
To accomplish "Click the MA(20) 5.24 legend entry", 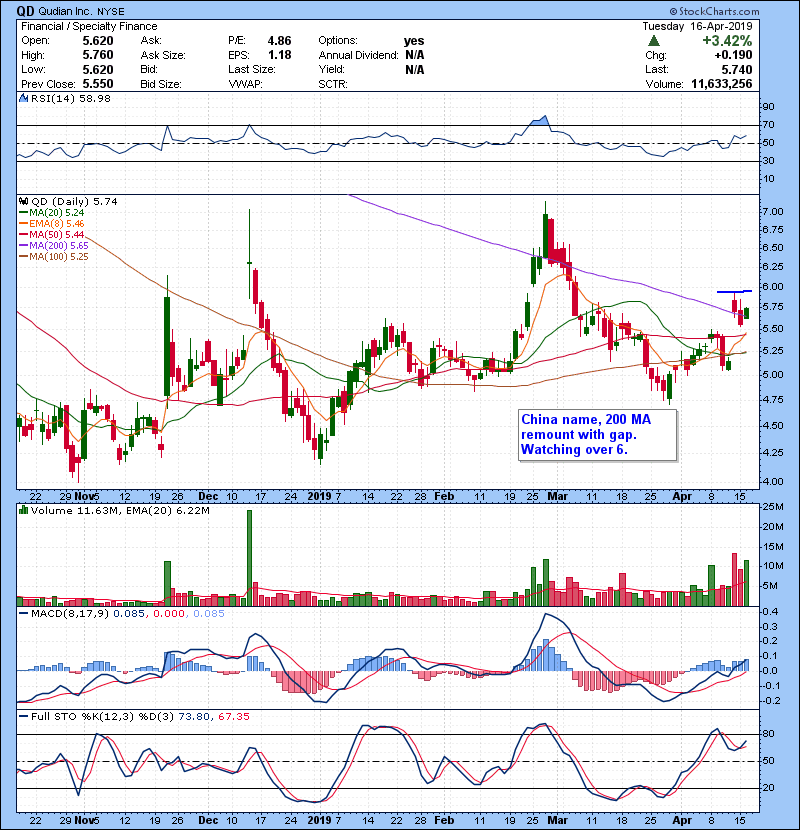I will pos(51,213).
